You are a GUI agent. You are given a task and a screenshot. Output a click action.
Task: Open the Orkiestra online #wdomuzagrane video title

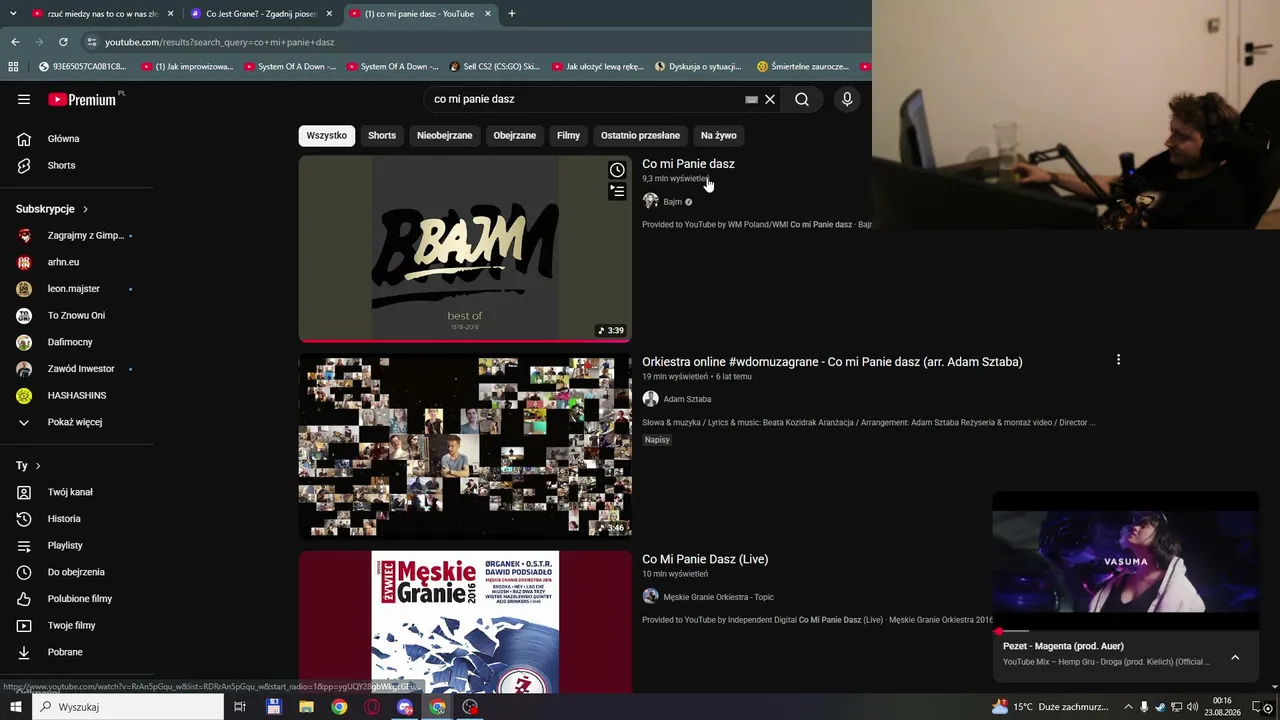(832, 362)
